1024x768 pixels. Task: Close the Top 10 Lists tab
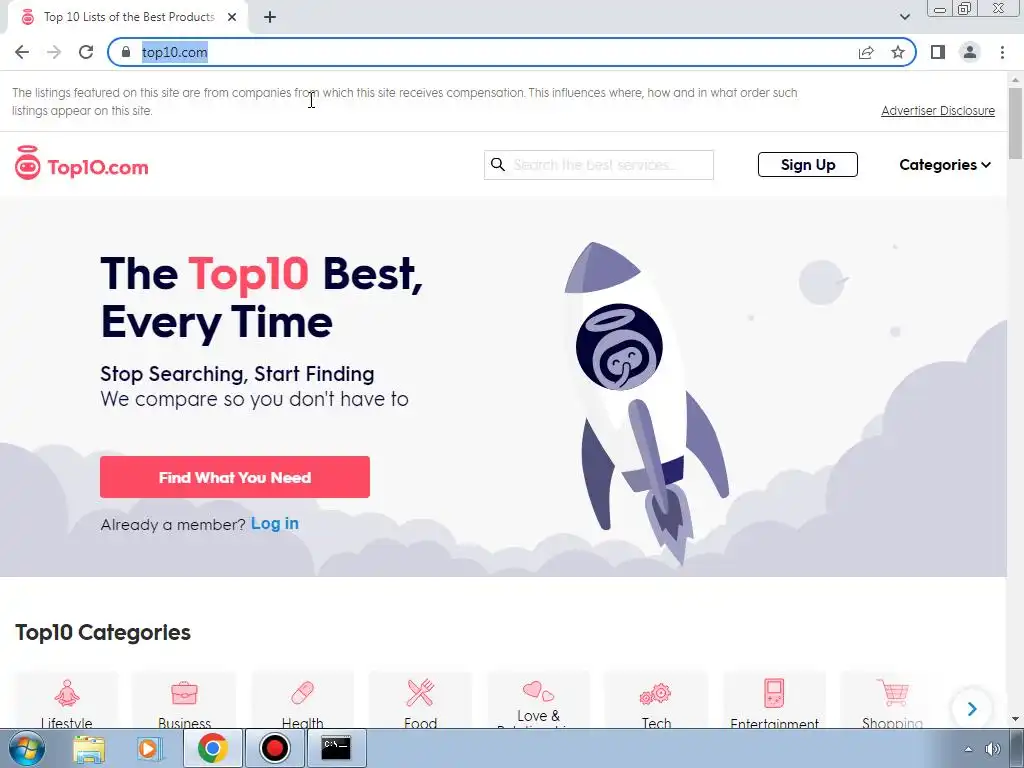(x=232, y=17)
